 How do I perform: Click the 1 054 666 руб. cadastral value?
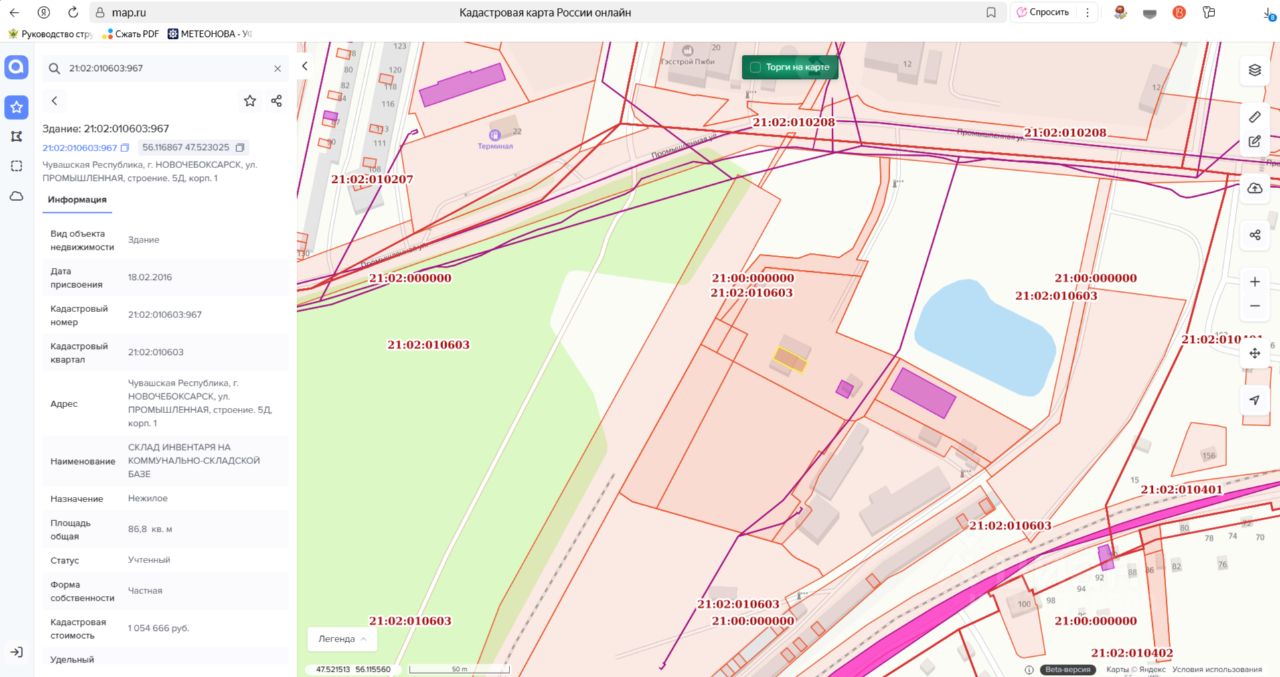158,628
